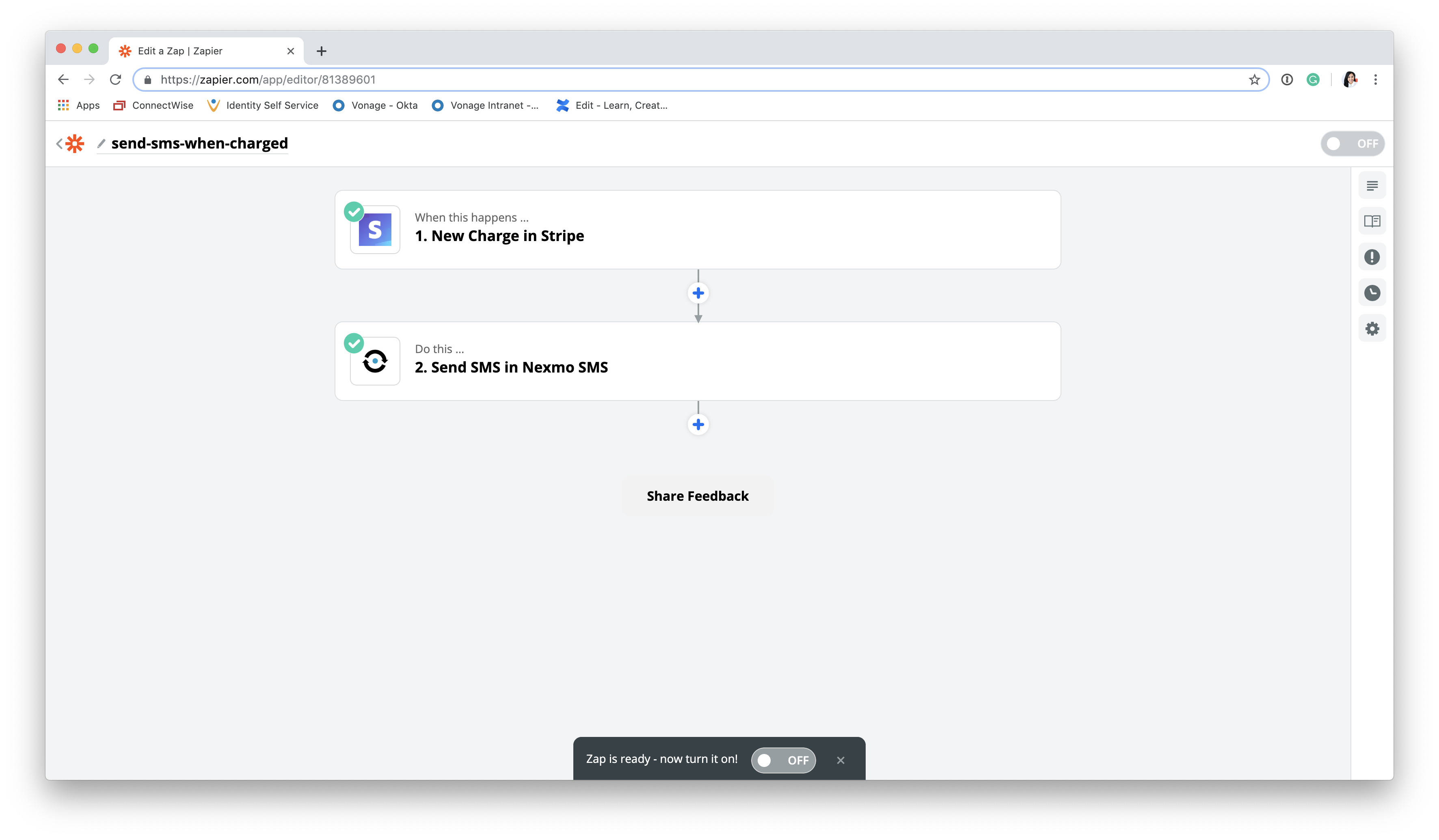The width and height of the screenshot is (1439, 840).
Task: Click the green checkmark on Stripe step
Action: click(354, 212)
